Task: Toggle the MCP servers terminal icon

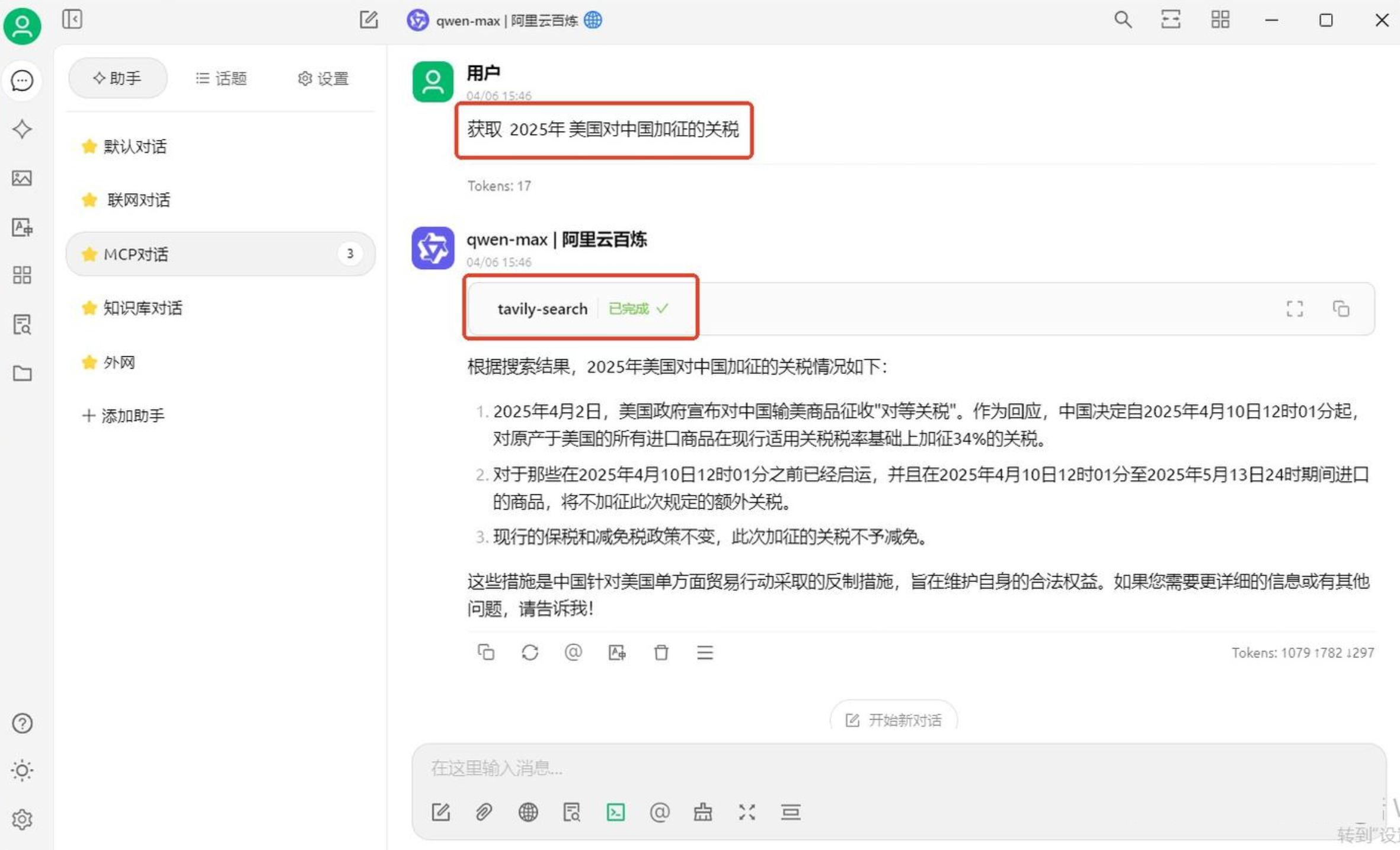Action: coord(616,812)
